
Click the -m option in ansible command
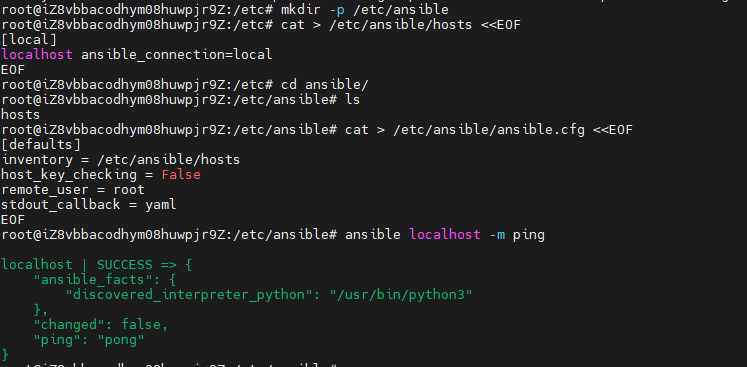click(x=497, y=234)
